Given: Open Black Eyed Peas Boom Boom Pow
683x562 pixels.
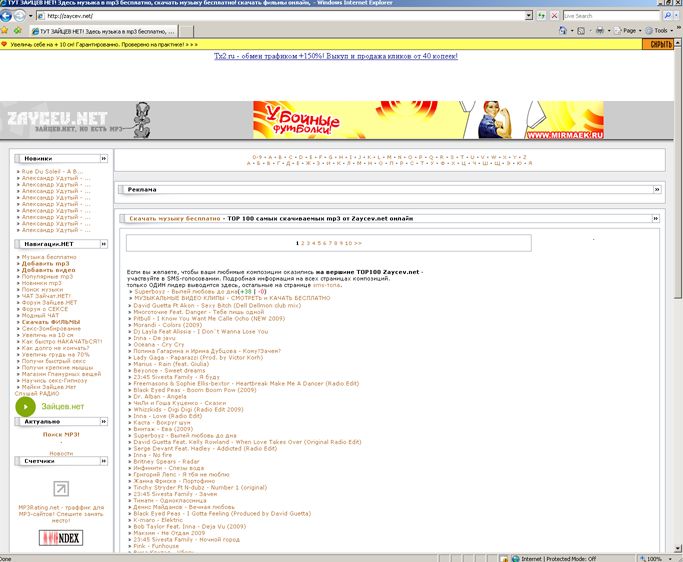Looking at the screenshot, I should pos(195,390).
